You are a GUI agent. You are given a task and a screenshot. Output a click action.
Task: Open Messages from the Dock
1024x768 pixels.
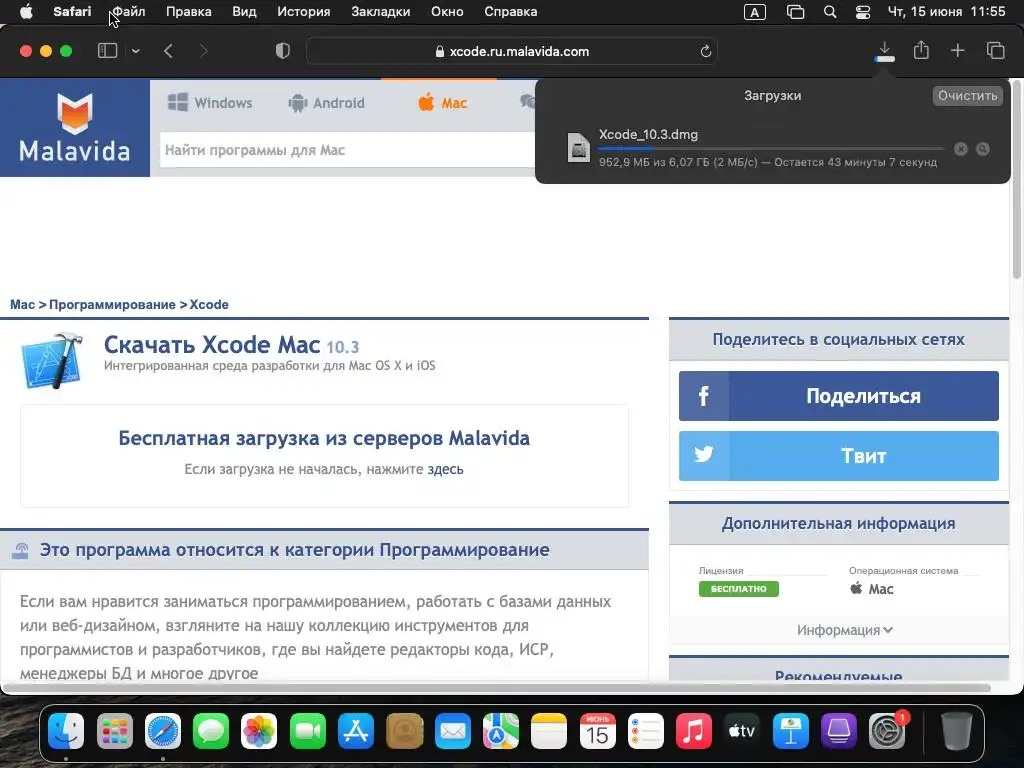[211, 731]
